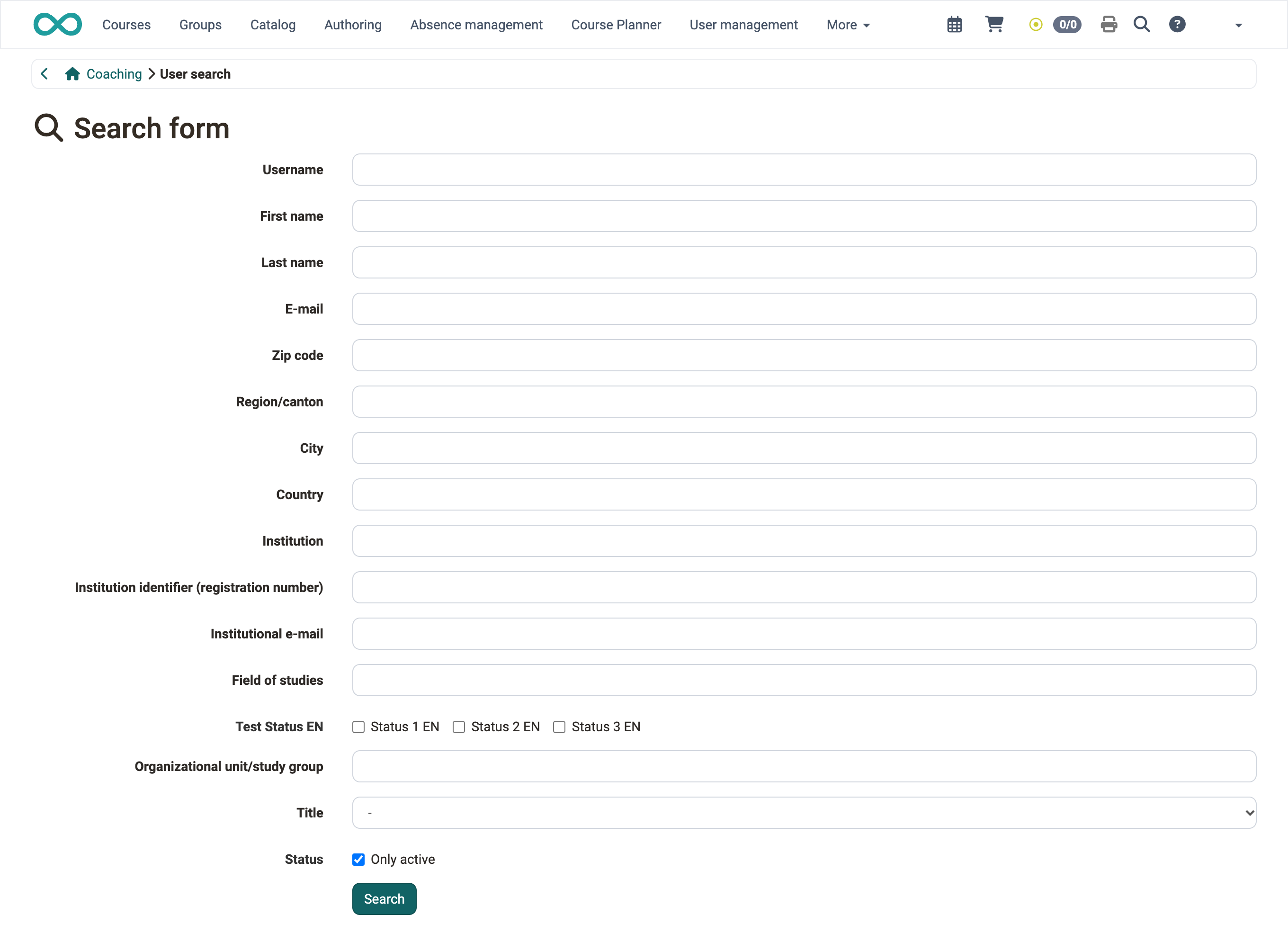Focus the Last name input field
1288x933 pixels.
804,262
